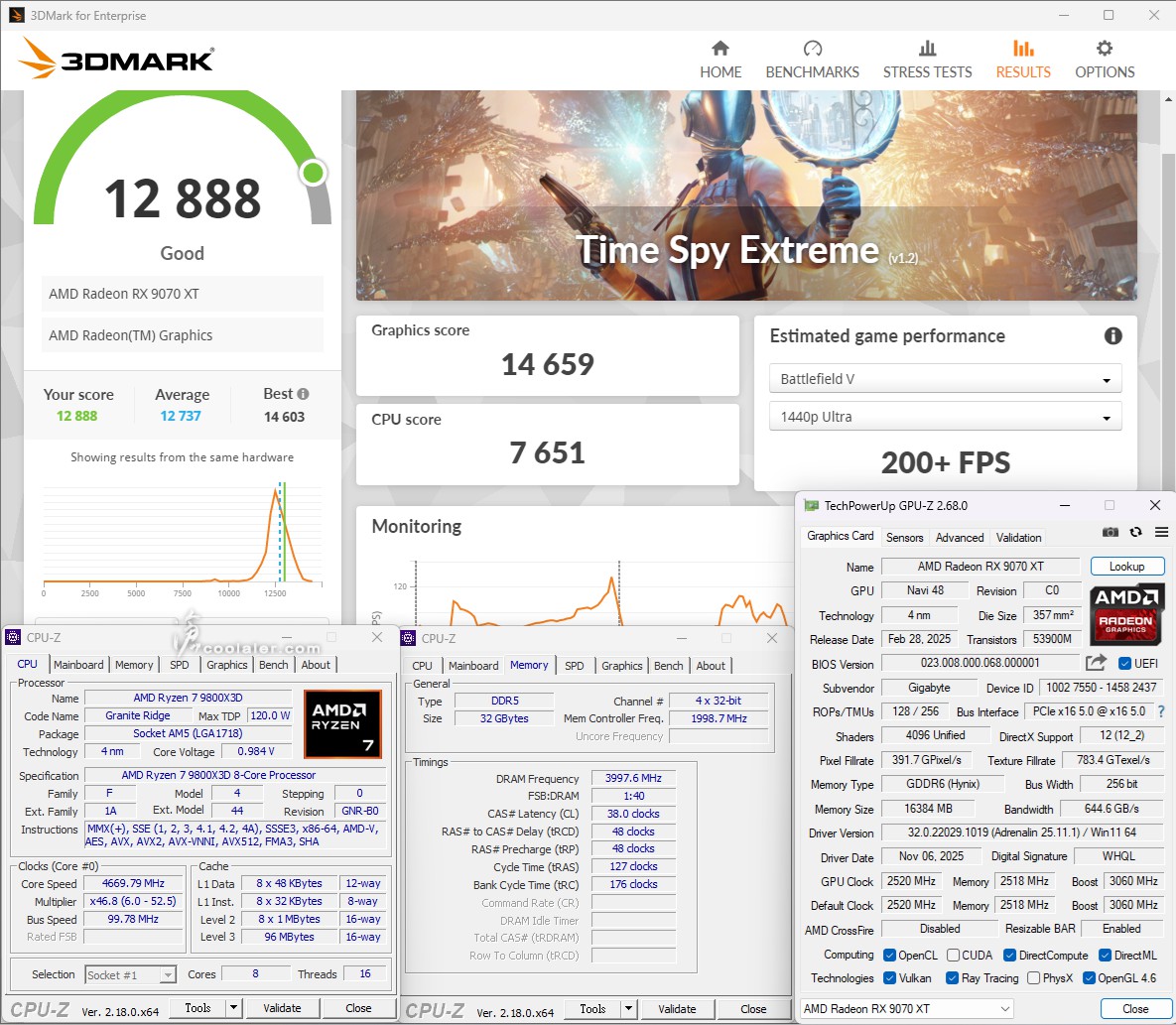Click the Lookup button in GPU-Z

[x=1126, y=567]
